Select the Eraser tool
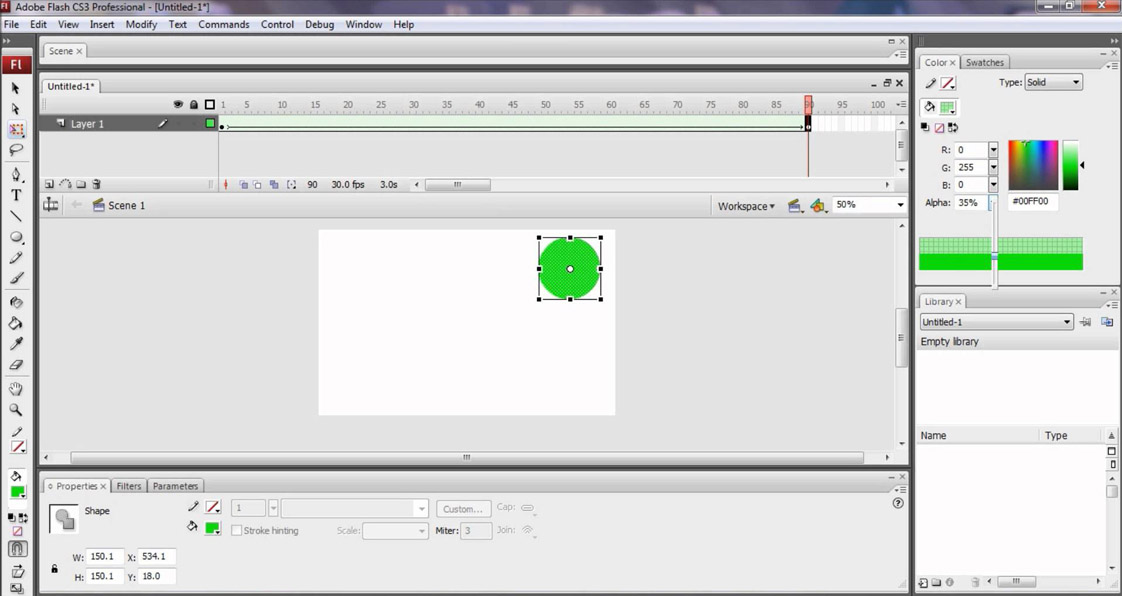Viewport: 1122px width, 596px height. coord(16,365)
